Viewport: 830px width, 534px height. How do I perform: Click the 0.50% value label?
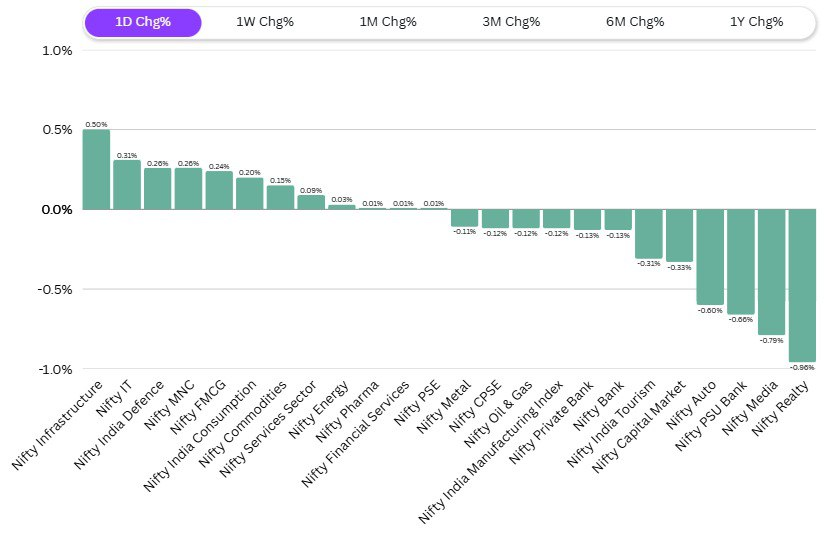click(x=96, y=124)
